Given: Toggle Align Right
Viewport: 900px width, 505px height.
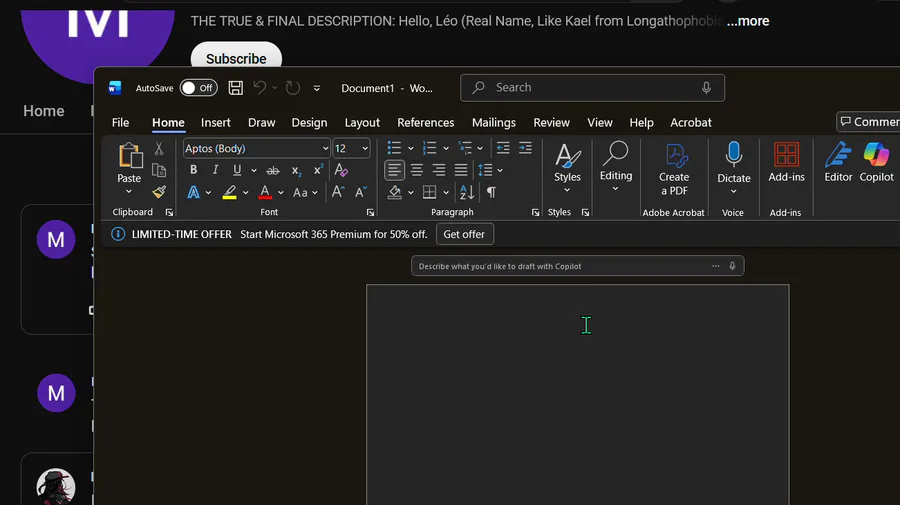Looking at the screenshot, I should 439,170.
